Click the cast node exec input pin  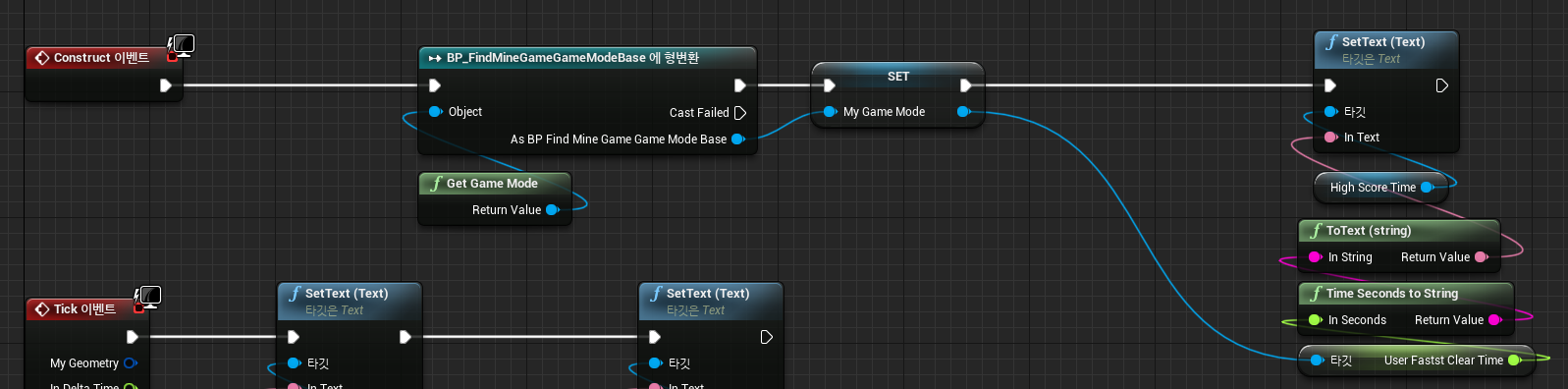pyautogui.click(x=435, y=85)
